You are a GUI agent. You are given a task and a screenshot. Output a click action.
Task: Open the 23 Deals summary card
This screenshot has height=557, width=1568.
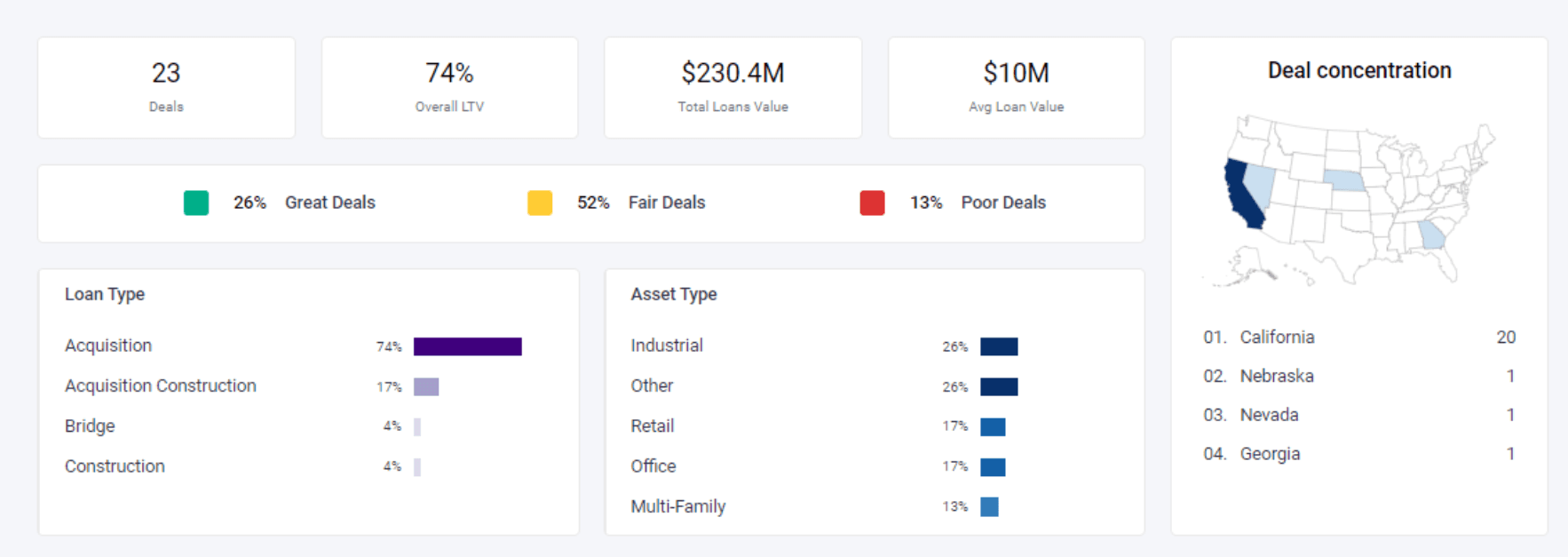pyautogui.click(x=166, y=87)
